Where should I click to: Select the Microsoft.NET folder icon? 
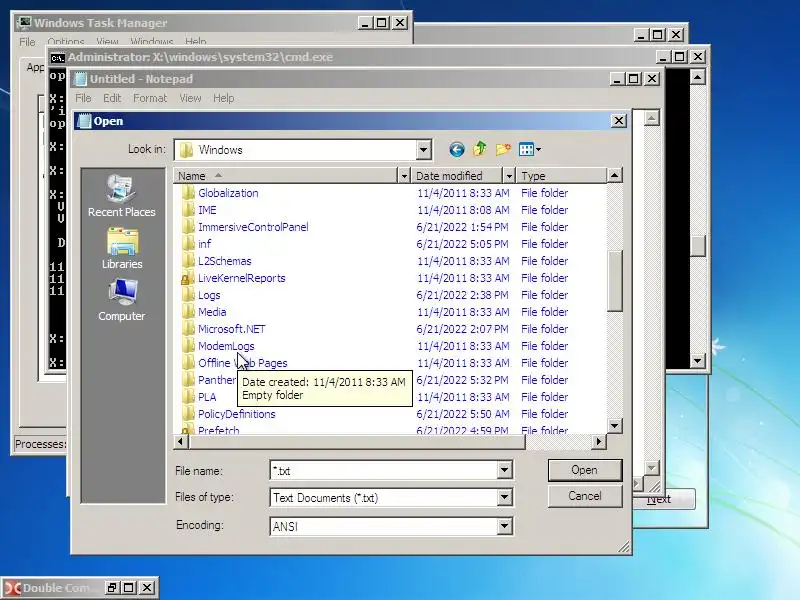188,329
